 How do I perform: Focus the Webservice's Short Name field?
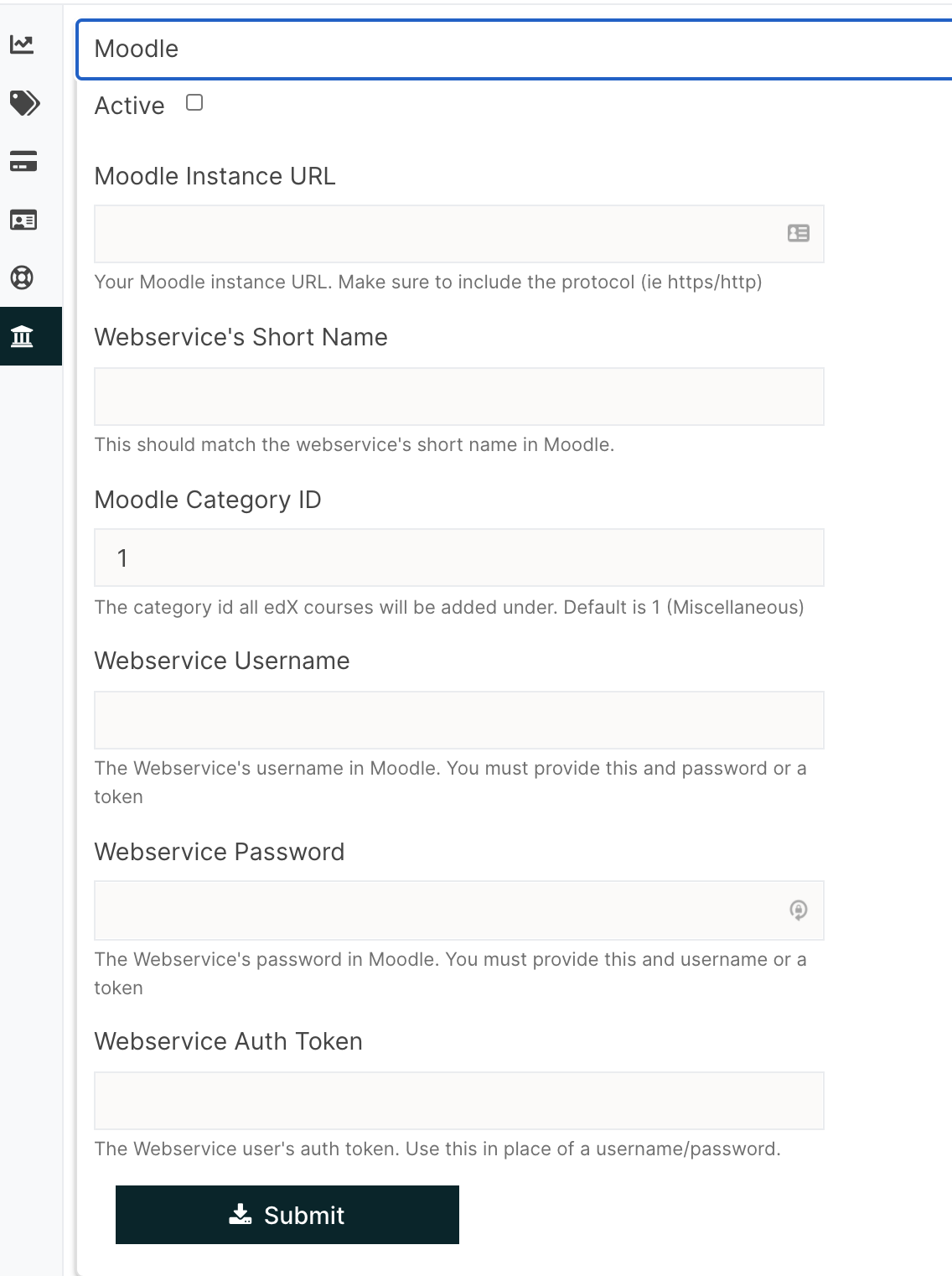459,397
